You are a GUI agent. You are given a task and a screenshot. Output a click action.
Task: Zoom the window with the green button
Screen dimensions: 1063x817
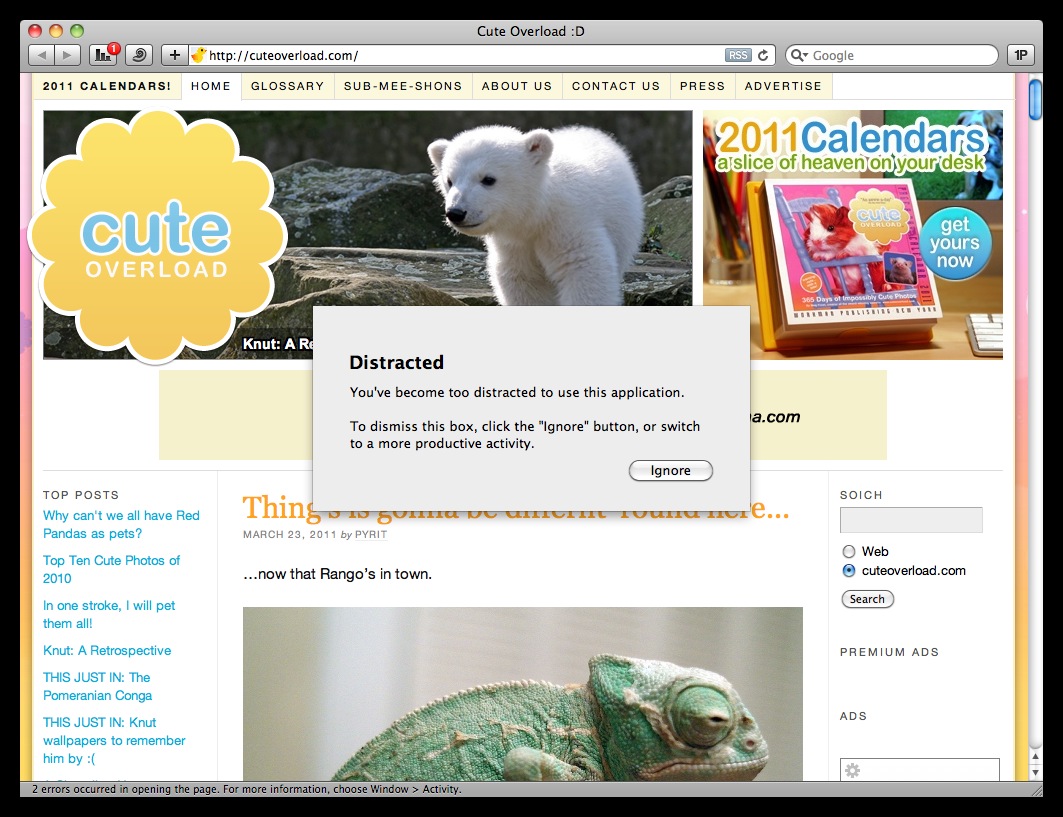coord(77,31)
